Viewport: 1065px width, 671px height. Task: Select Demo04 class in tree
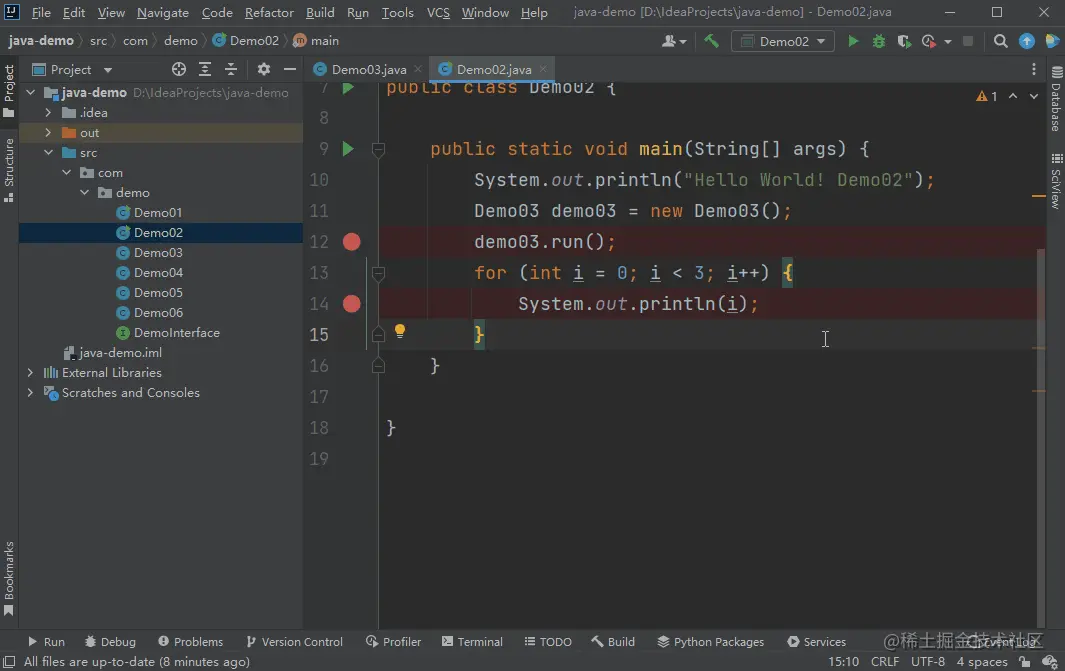158,272
